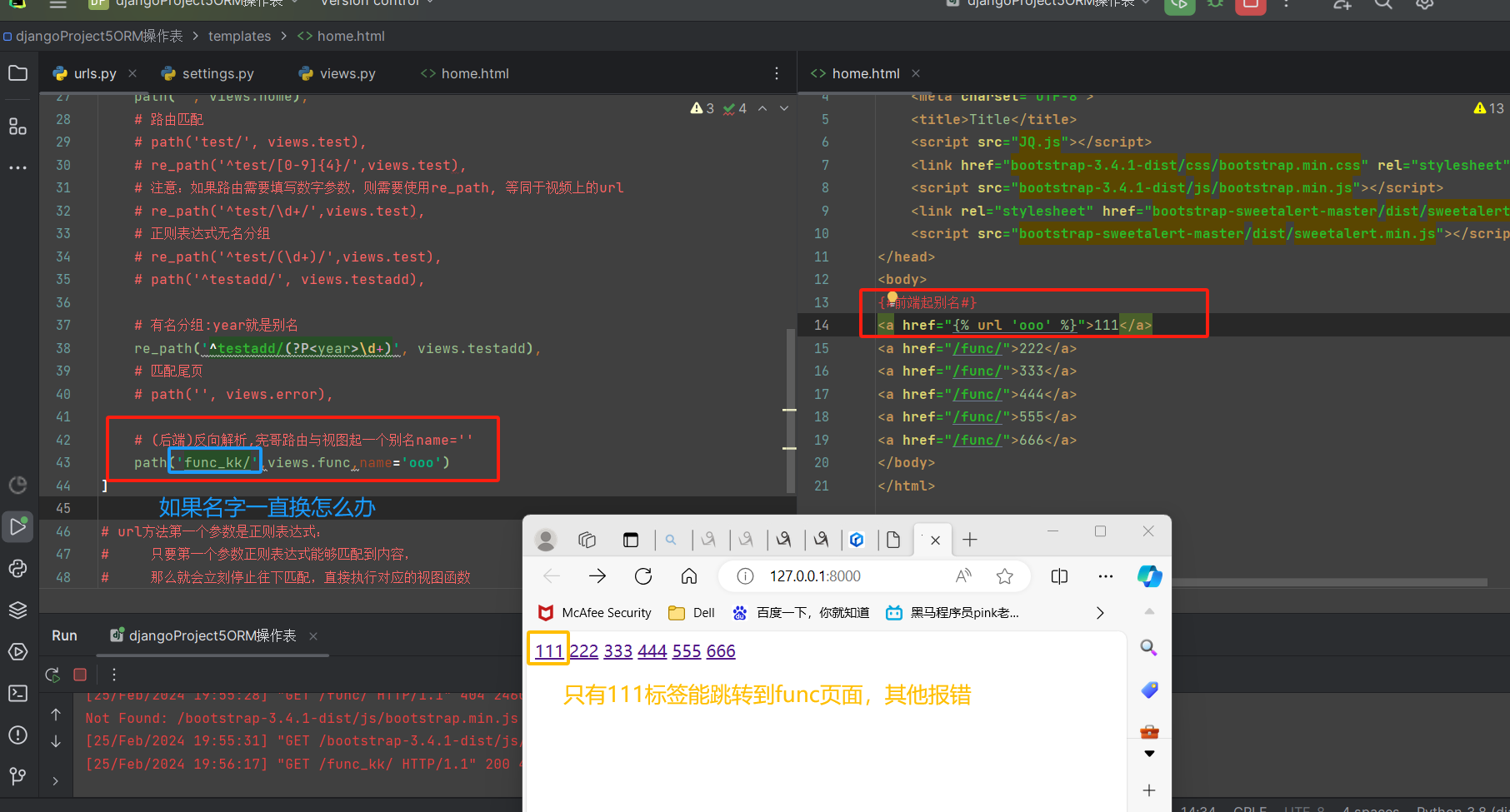
Task: Open the browser profile avatar
Action: coord(546,540)
